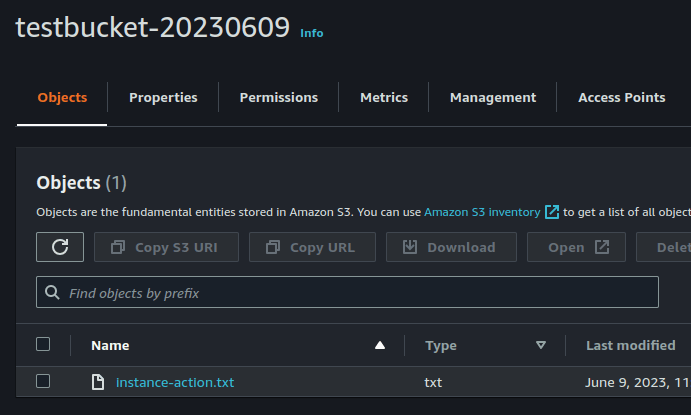Click the magnifier icon in the search box
Viewport: 691px width, 415px height.
pyautogui.click(x=52, y=292)
